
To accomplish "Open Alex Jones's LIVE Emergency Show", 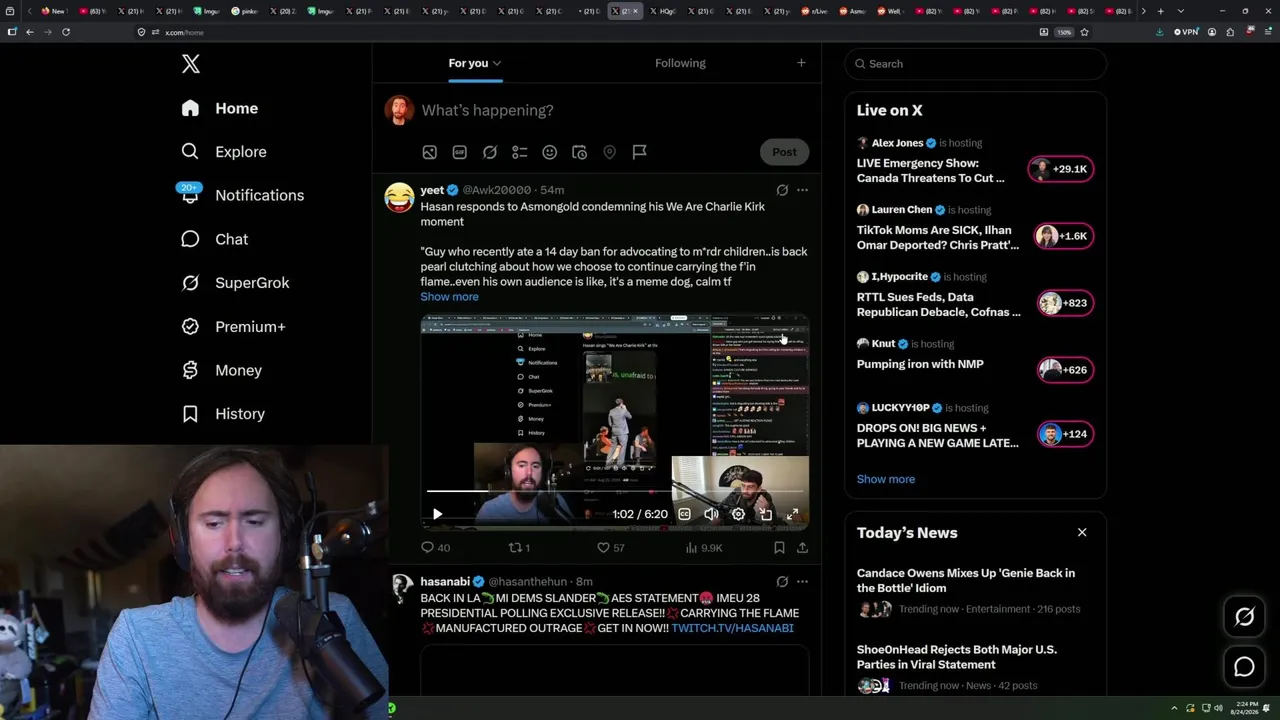I will click(x=975, y=161).
